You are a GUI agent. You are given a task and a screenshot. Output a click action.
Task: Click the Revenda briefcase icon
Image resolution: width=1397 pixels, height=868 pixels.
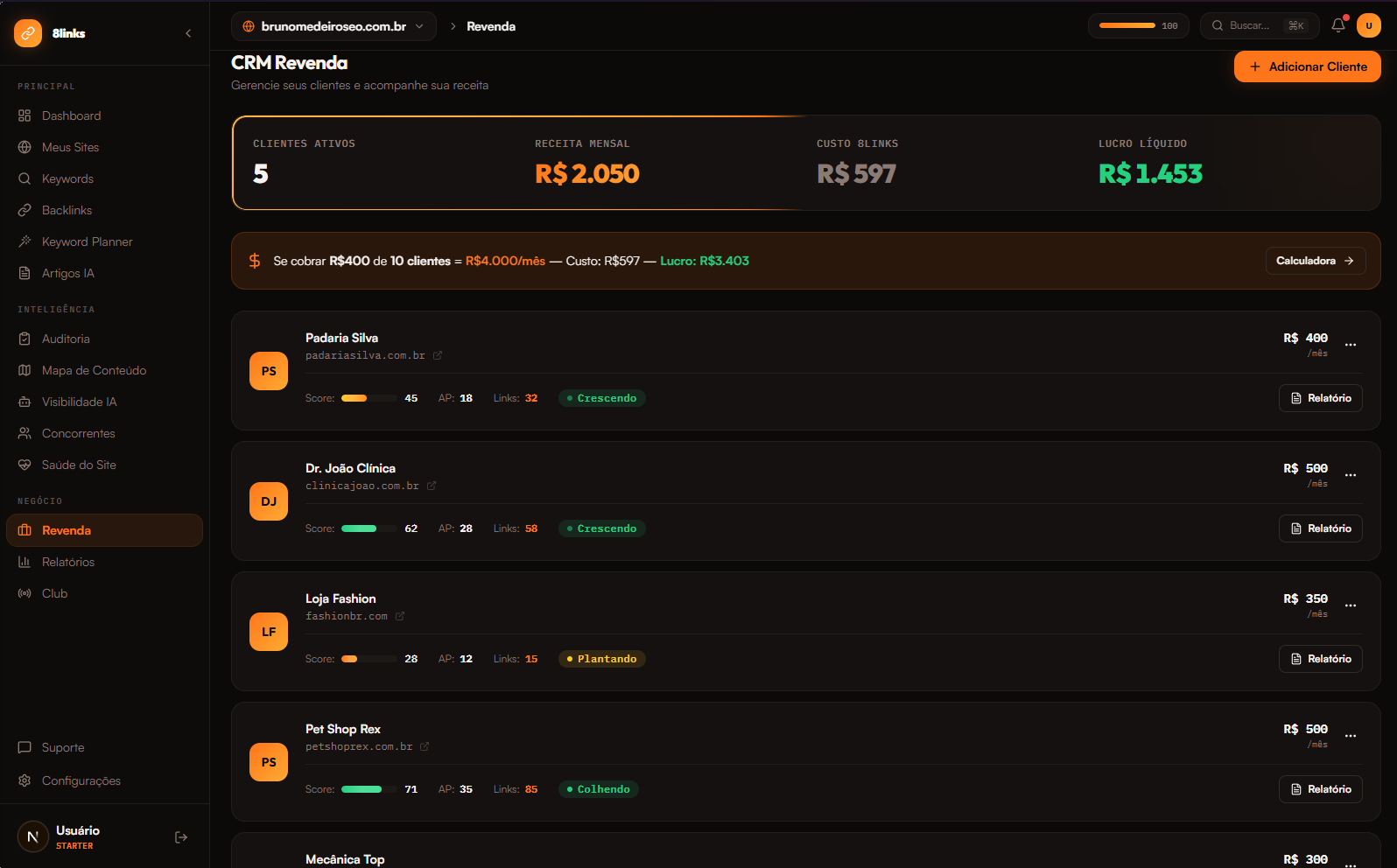coord(25,530)
